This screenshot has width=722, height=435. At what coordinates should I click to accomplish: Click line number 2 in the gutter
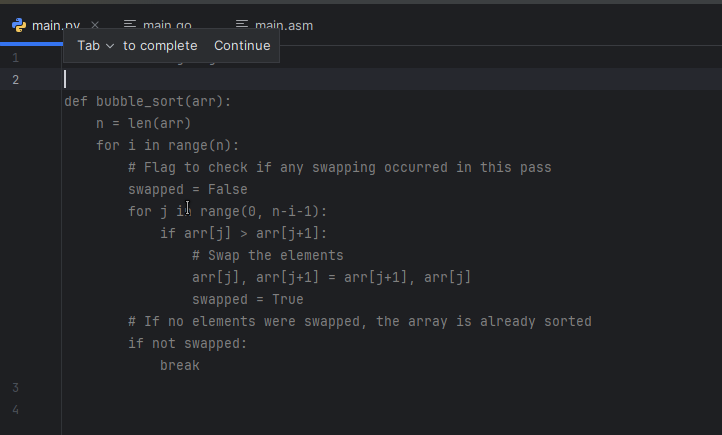15,79
